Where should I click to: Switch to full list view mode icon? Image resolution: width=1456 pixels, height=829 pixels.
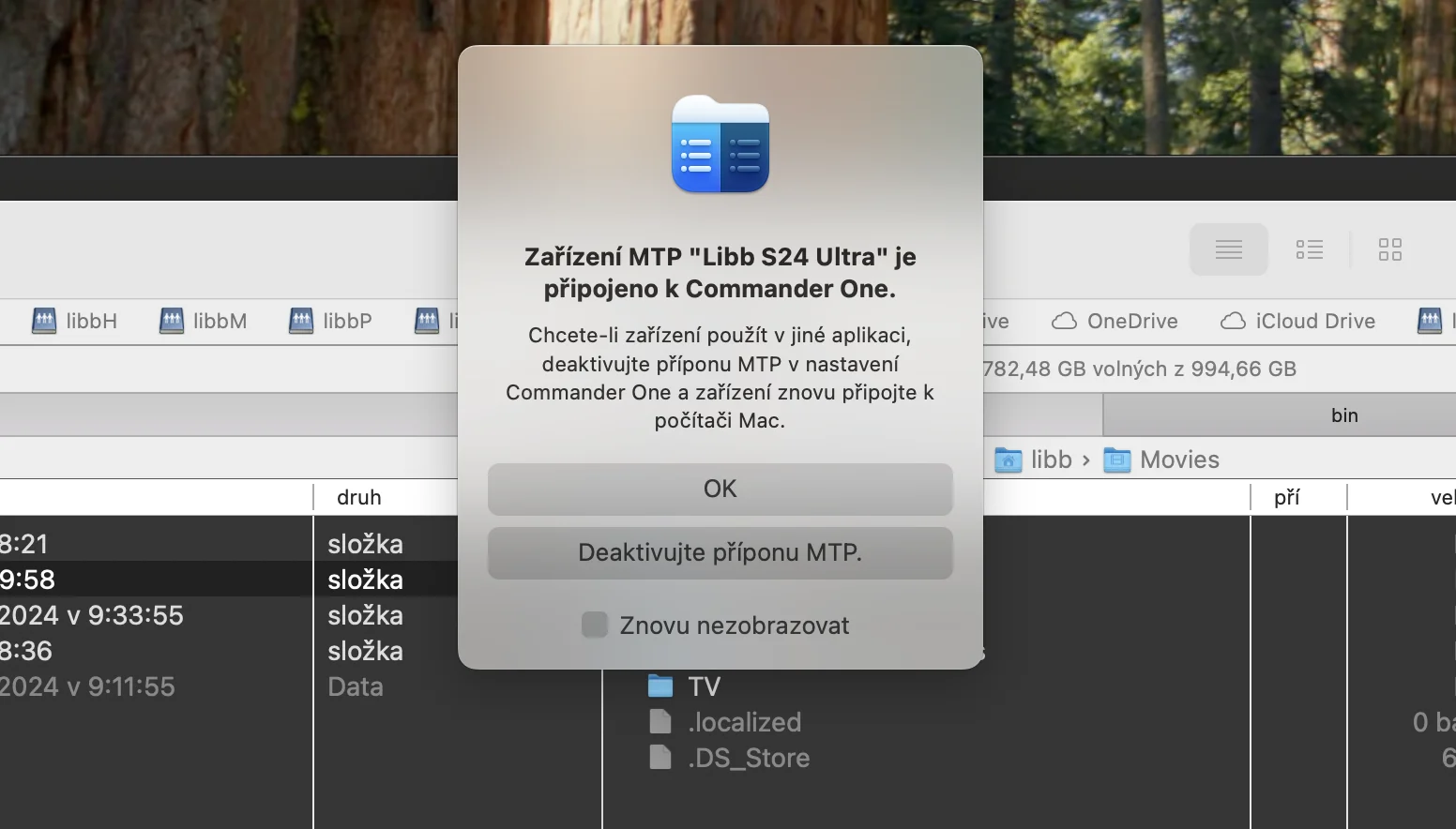[1229, 249]
